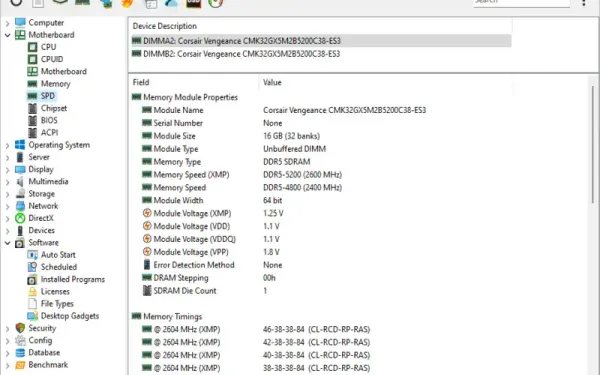
Task: Select the CPU item icon under Motherboard
Action: (33, 47)
